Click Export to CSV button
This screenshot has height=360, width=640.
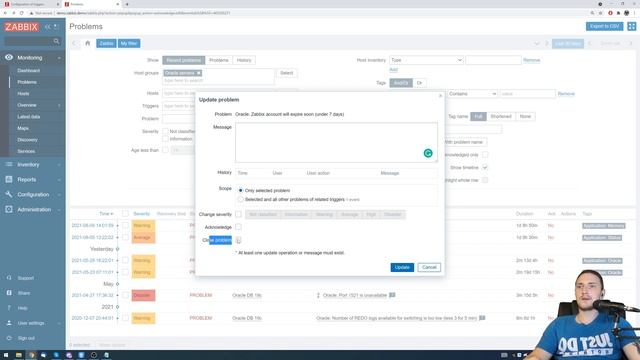(604, 27)
